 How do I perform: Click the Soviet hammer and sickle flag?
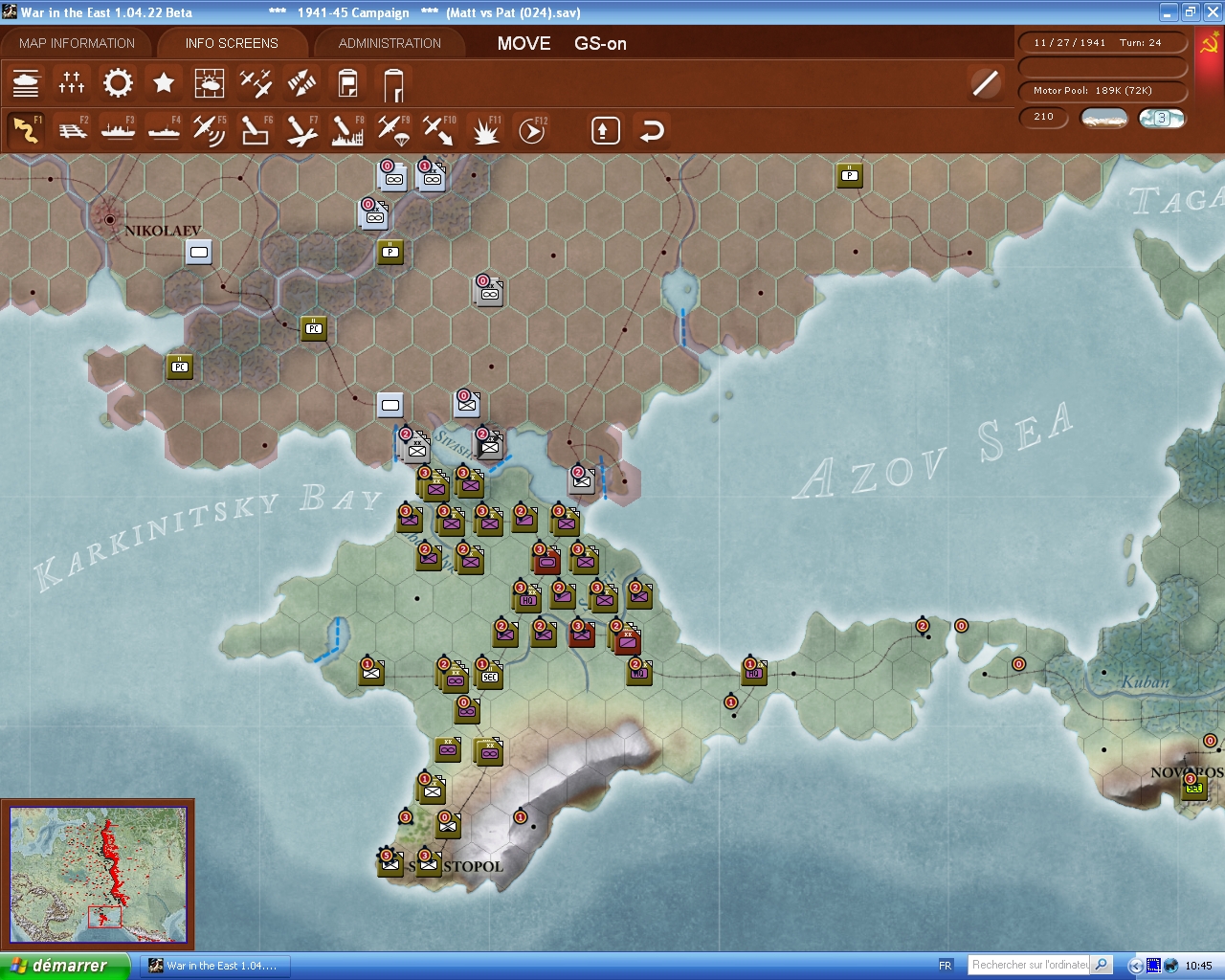click(1209, 44)
